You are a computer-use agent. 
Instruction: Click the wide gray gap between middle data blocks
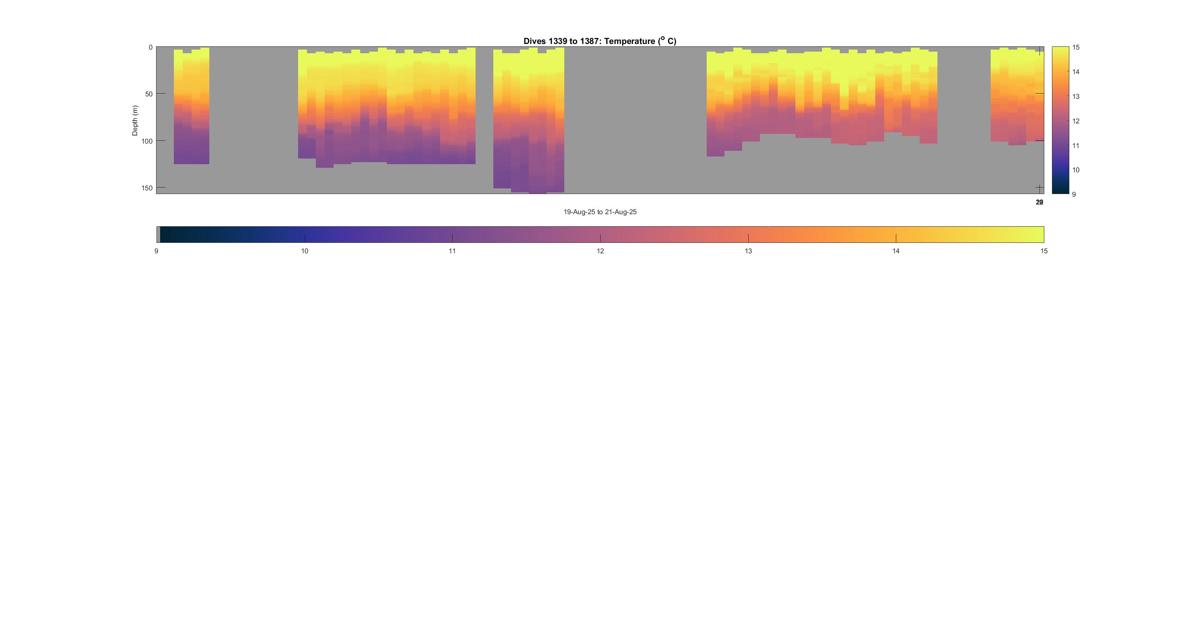pyautogui.click(x=635, y=120)
